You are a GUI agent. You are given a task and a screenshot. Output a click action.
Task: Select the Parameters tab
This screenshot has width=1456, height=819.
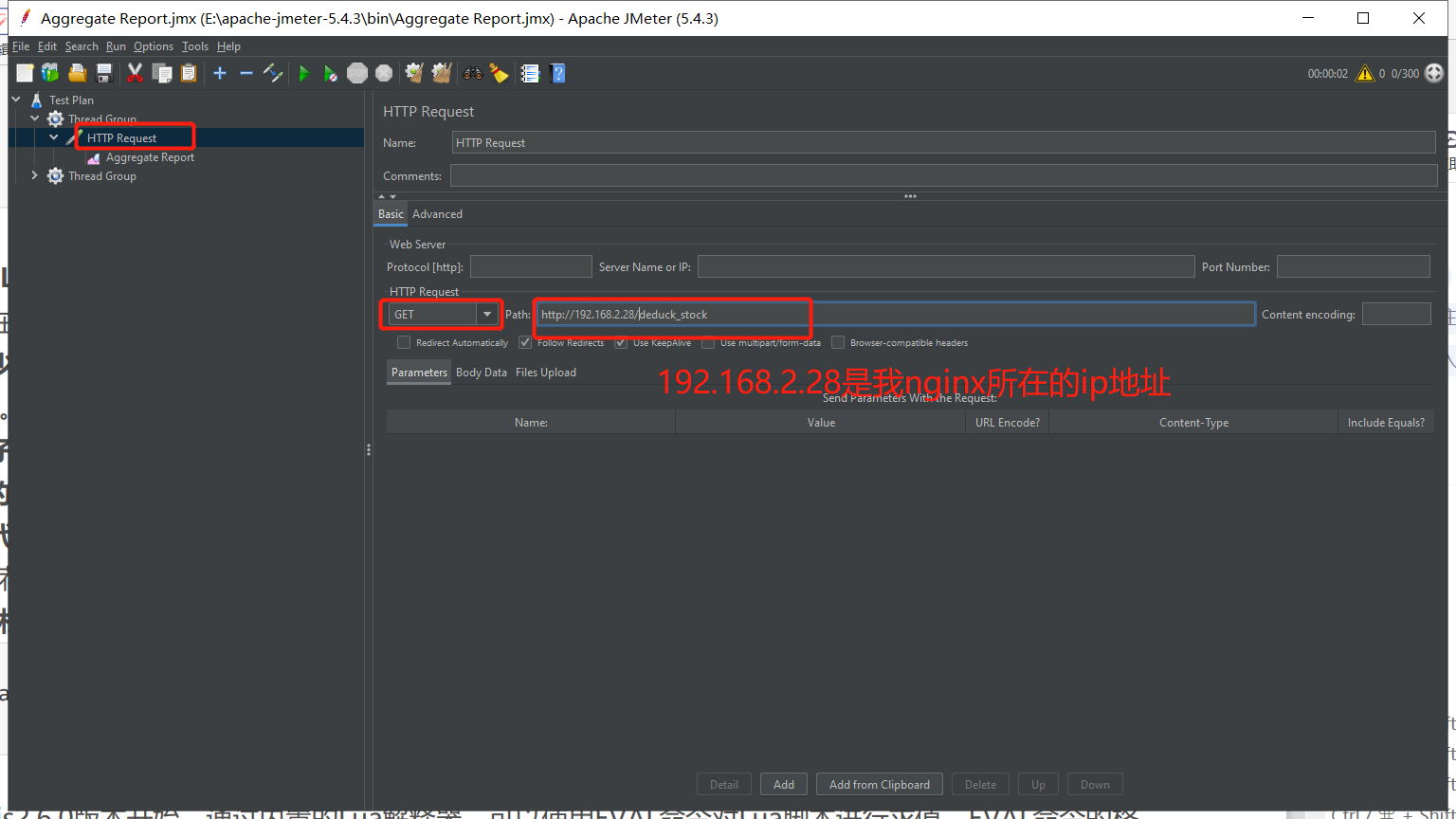[419, 373]
